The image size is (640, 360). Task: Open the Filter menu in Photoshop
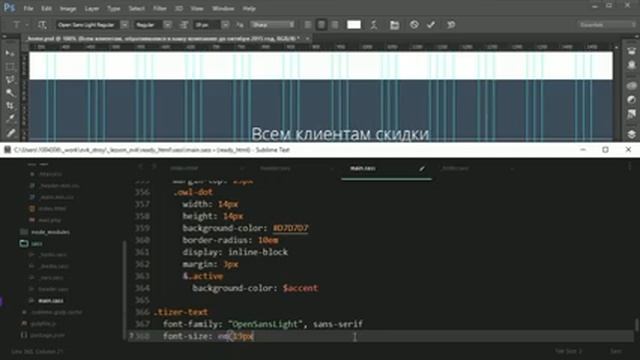(160, 9)
